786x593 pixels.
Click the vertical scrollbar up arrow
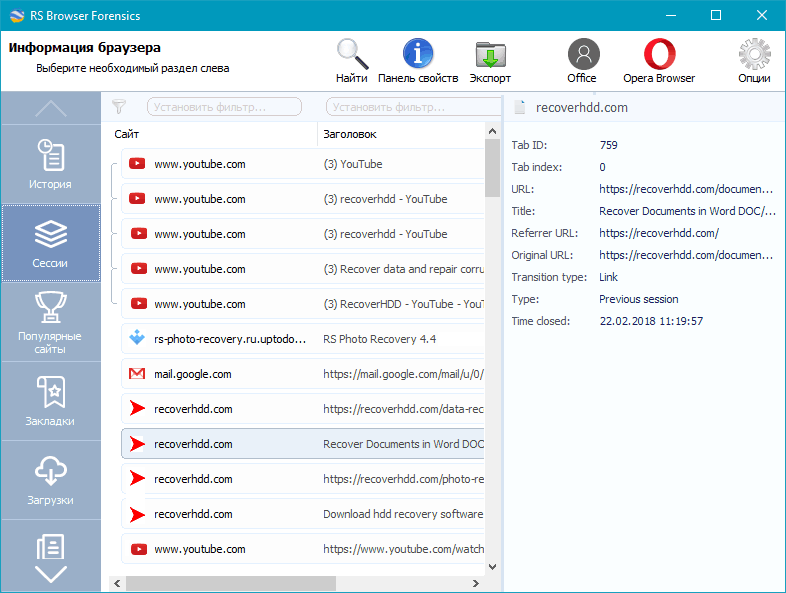click(x=492, y=131)
